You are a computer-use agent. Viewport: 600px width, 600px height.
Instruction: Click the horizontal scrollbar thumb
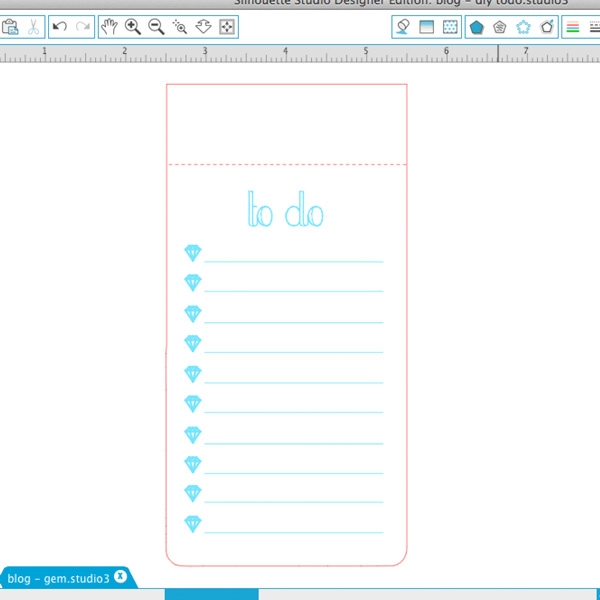212,594
